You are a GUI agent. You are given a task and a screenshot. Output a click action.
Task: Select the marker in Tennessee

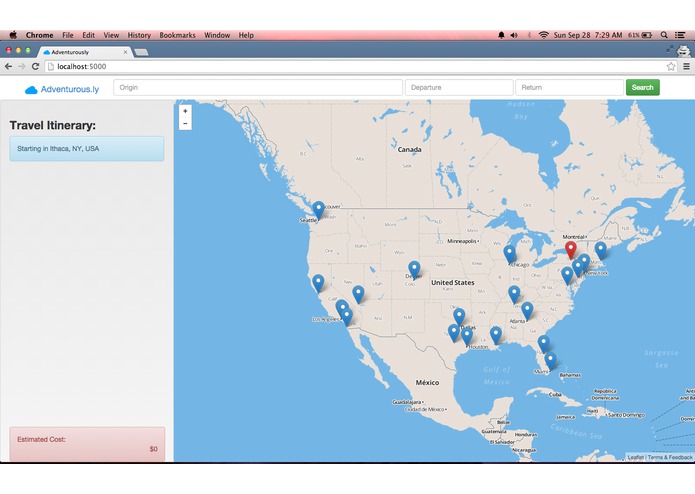(514, 294)
